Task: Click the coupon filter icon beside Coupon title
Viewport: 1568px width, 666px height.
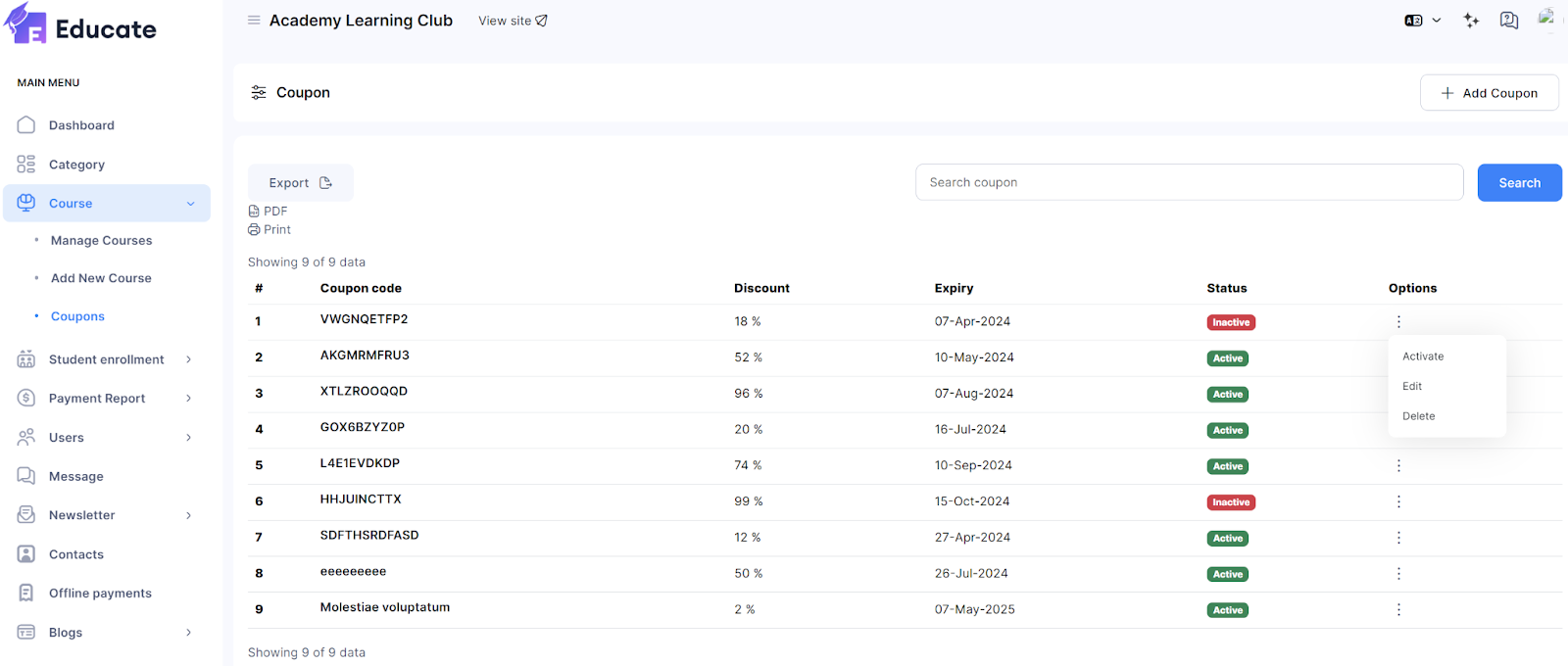Action: click(259, 93)
